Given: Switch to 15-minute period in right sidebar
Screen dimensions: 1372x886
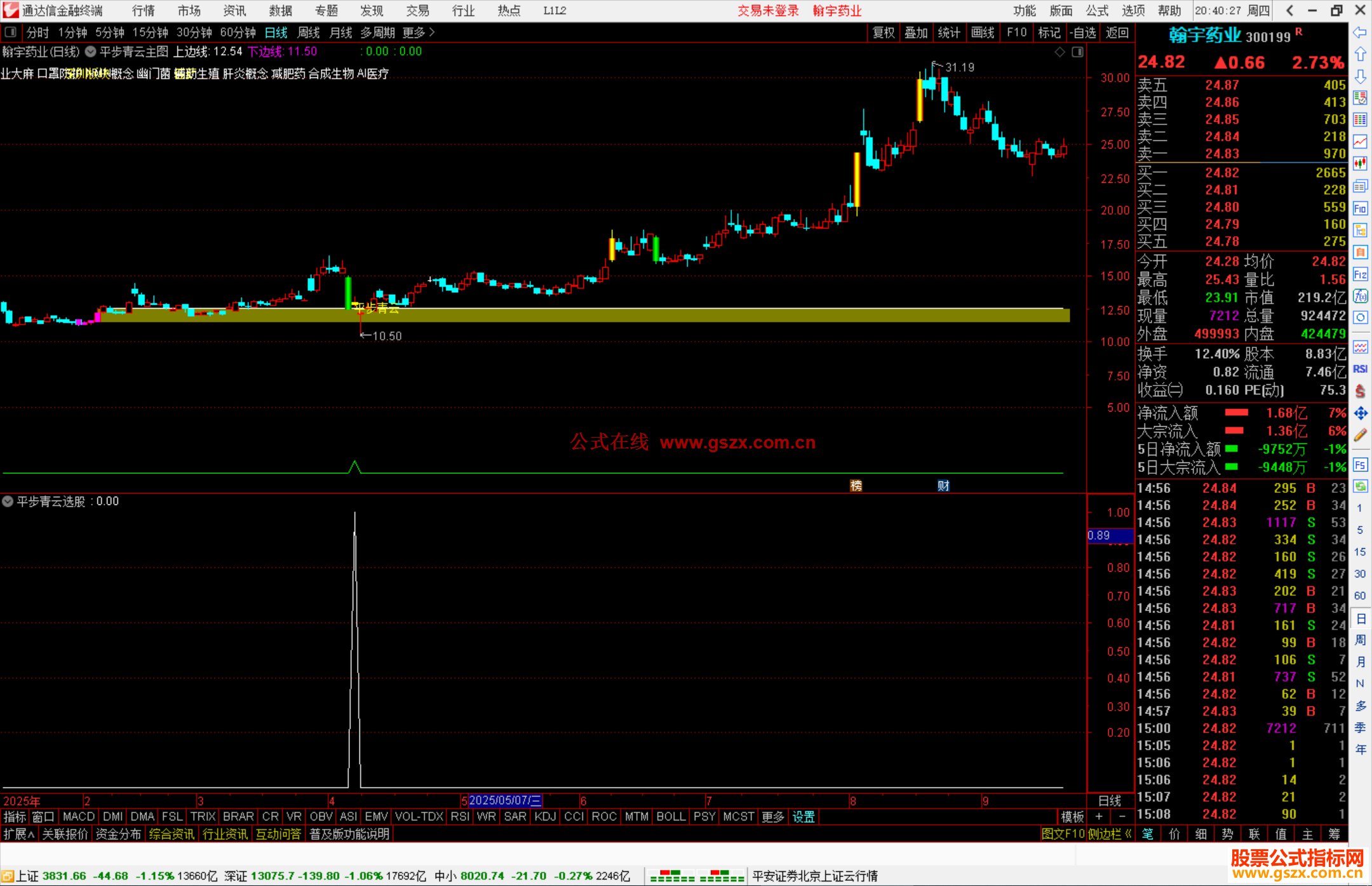Looking at the screenshot, I should click(1359, 552).
